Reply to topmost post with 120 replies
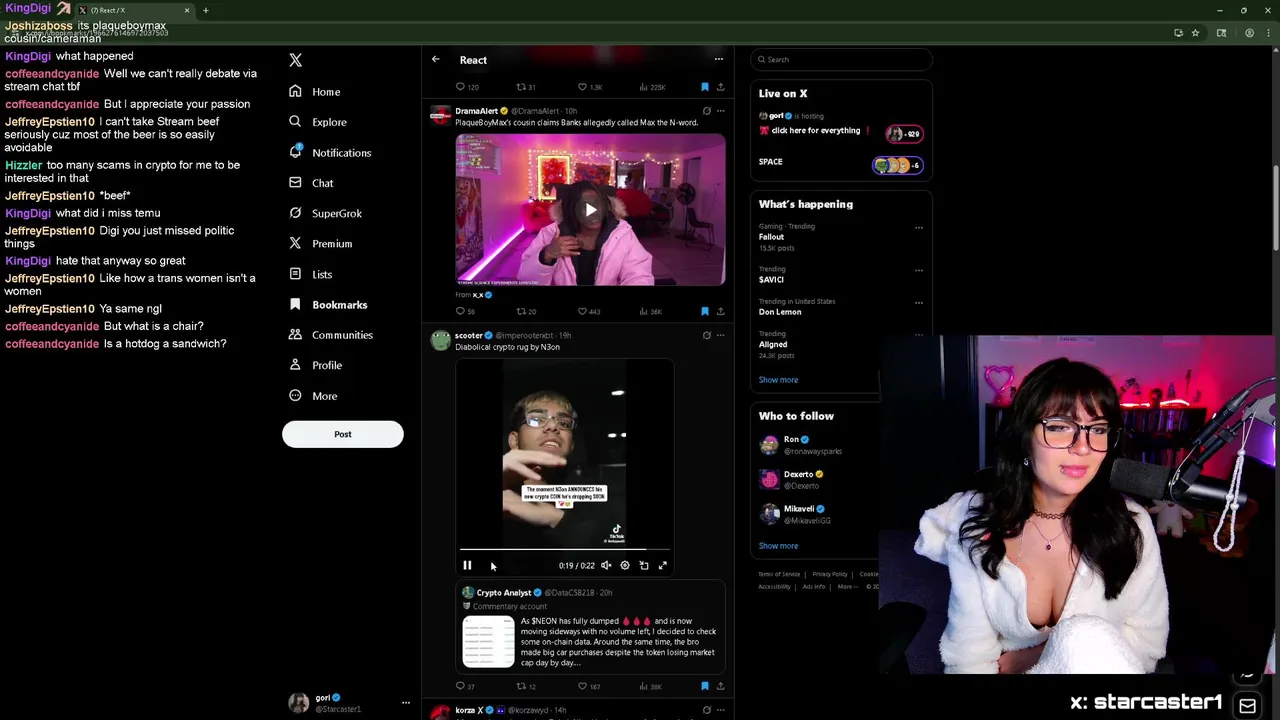The height and width of the screenshot is (720, 1280). 467,87
